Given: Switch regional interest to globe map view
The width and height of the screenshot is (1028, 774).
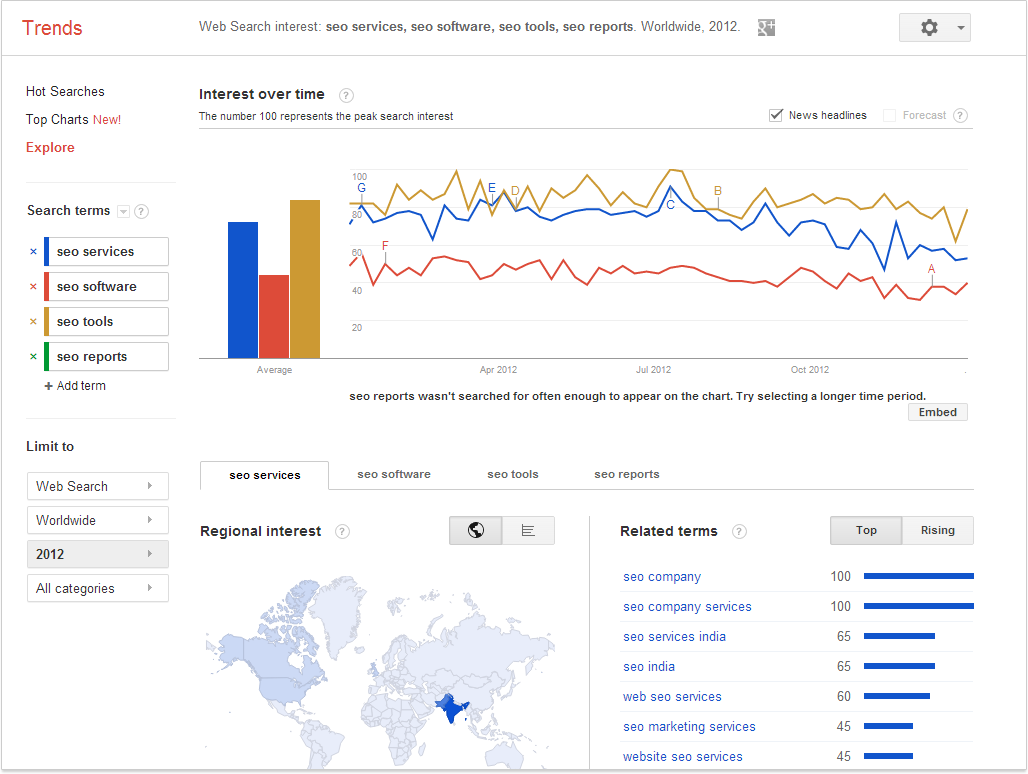Looking at the screenshot, I should pyautogui.click(x=476, y=530).
